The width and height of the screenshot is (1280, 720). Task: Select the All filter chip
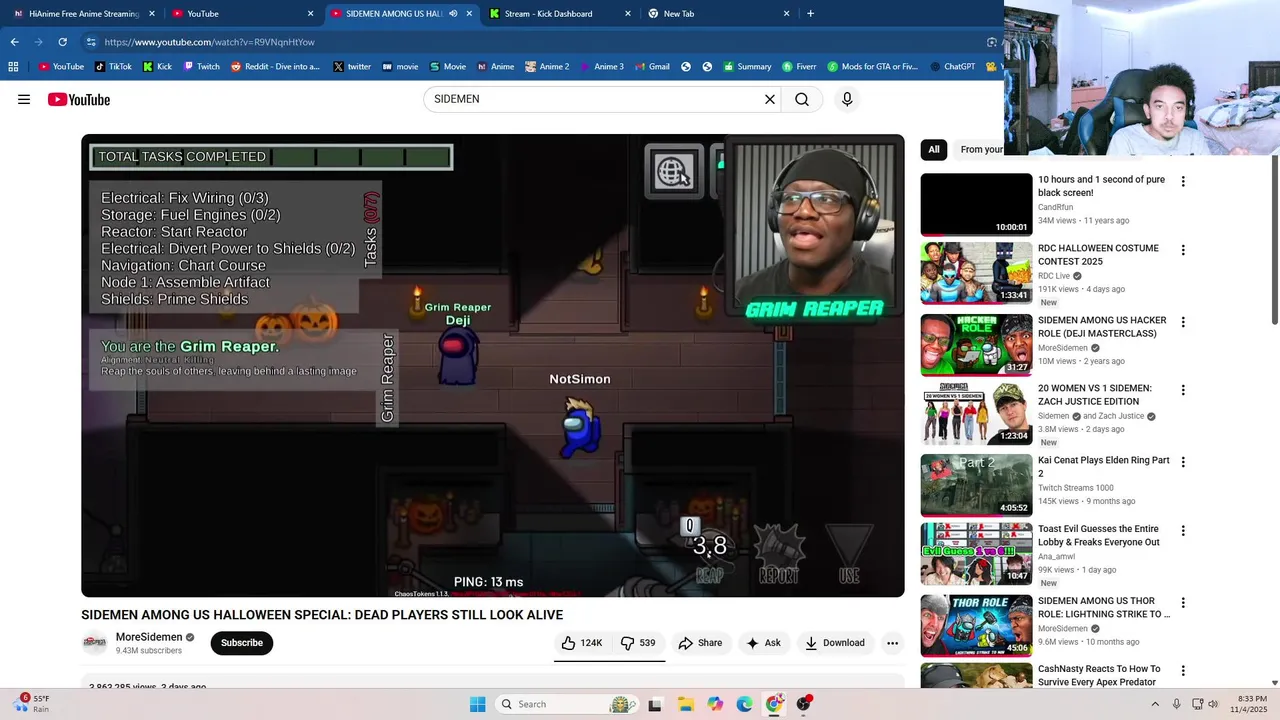934,150
